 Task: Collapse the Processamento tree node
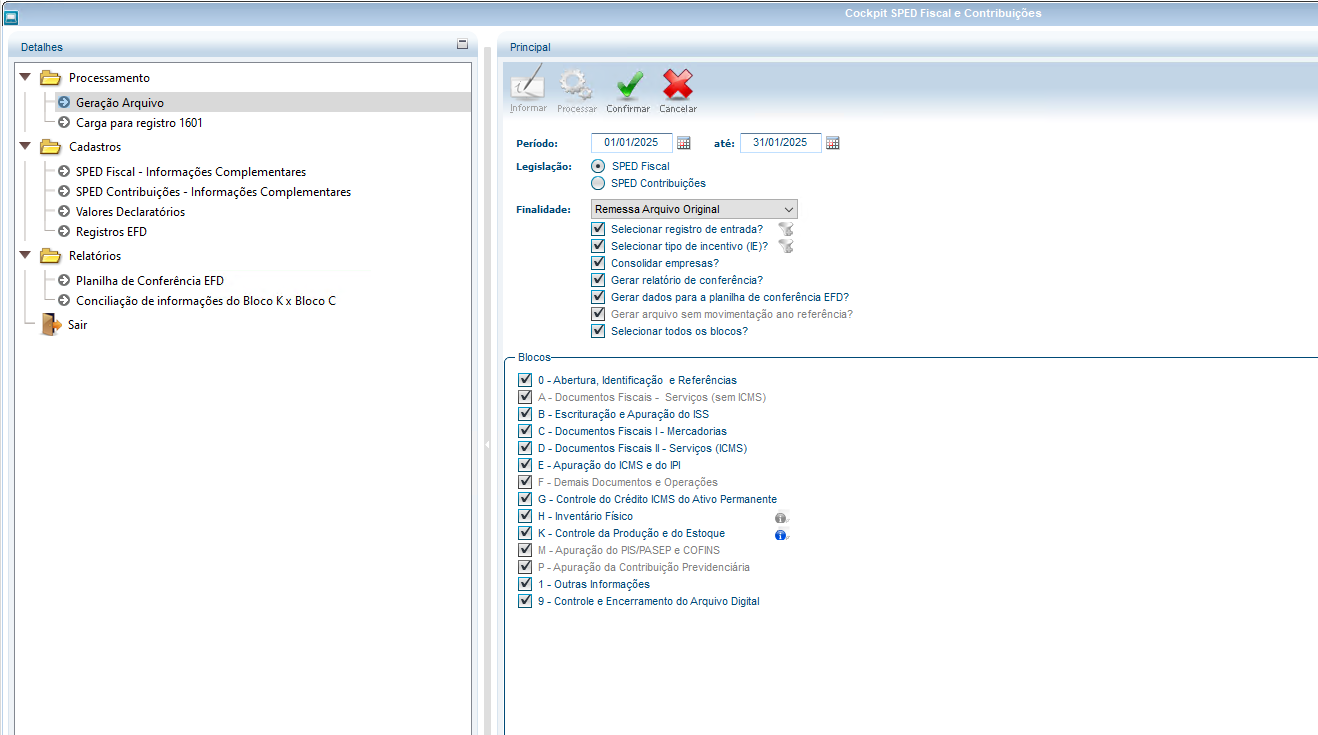(25, 77)
